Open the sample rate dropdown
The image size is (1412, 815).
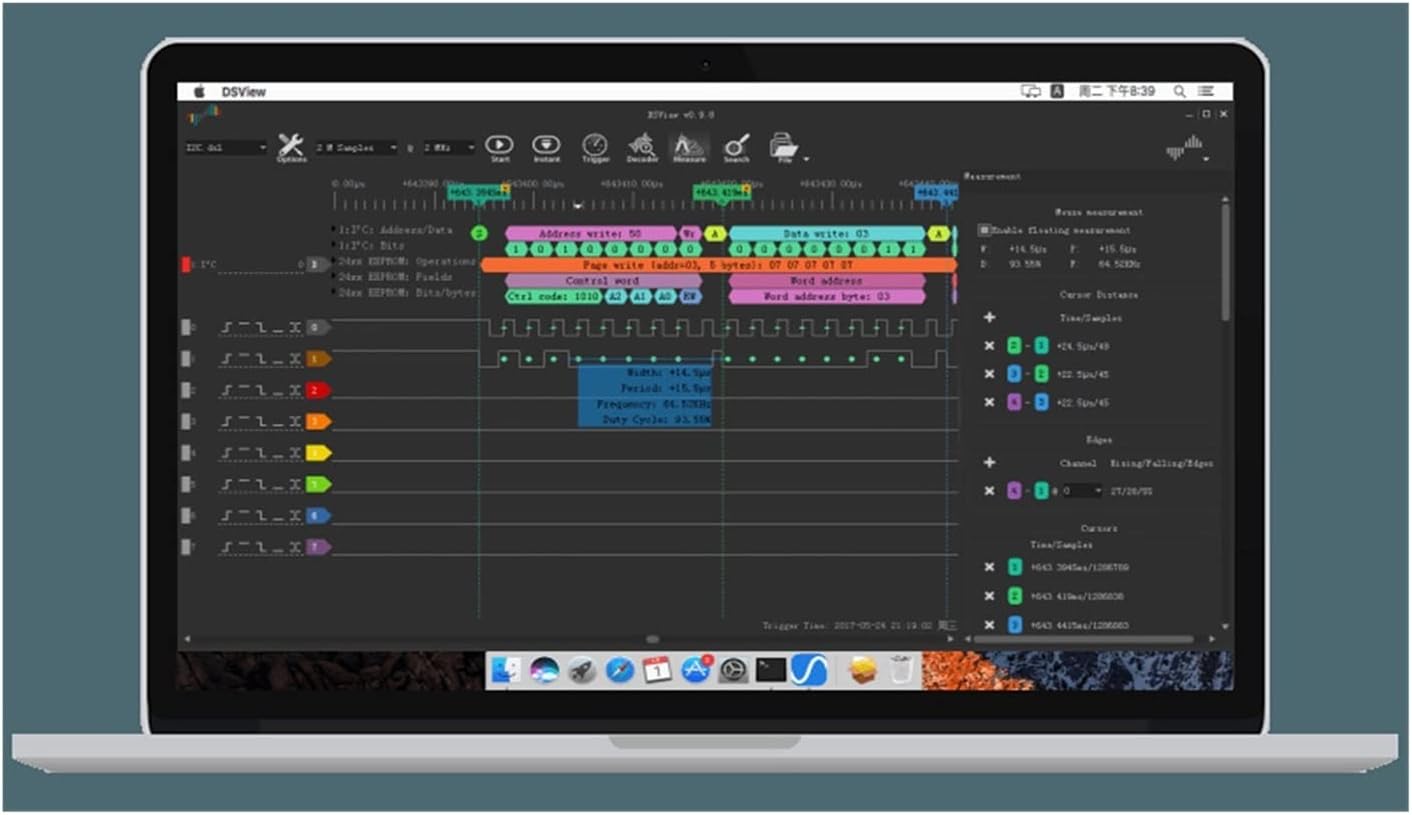click(449, 148)
